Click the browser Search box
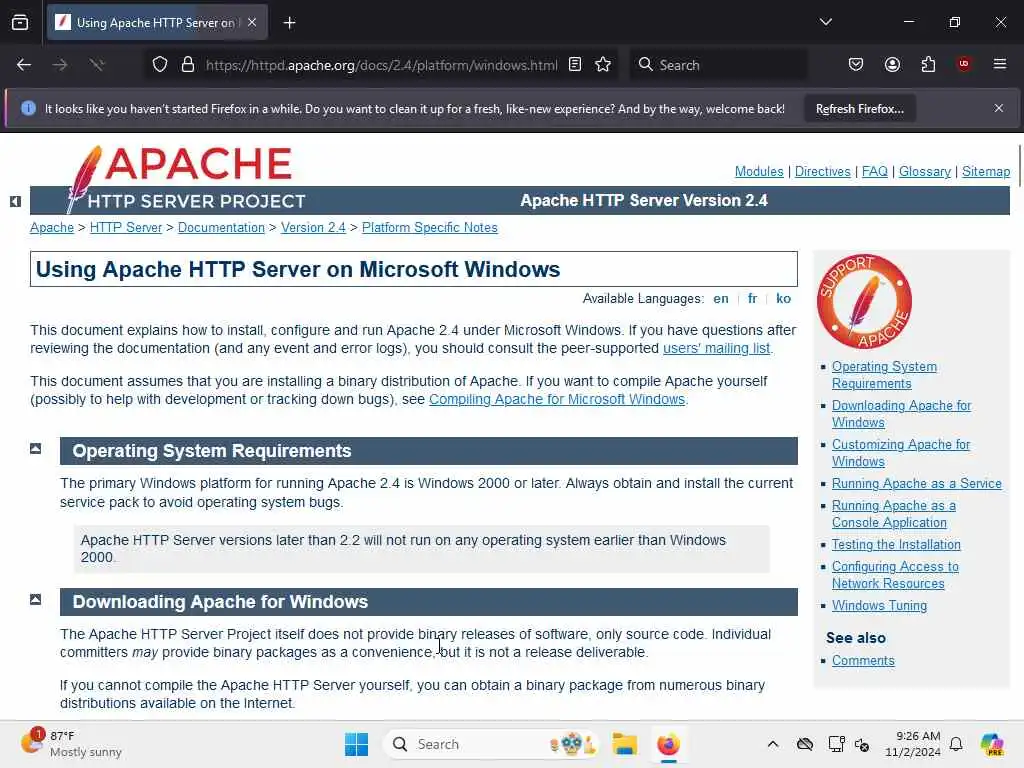 pos(718,65)
